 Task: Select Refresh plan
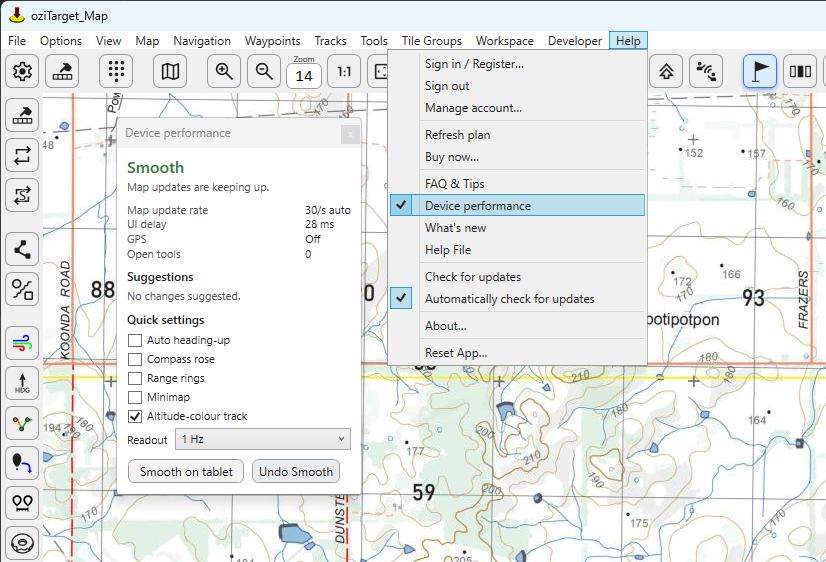(x=517, y=135)
